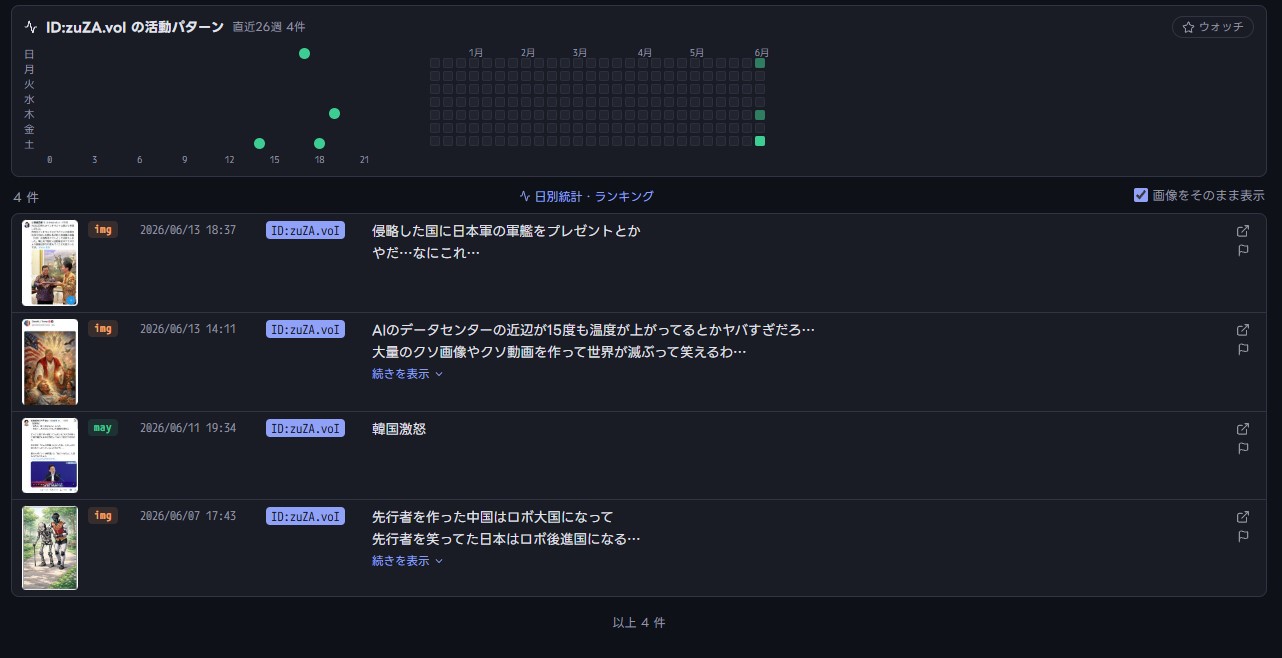Open the thumbnail of the 14:11 post

tap(50, 362)
